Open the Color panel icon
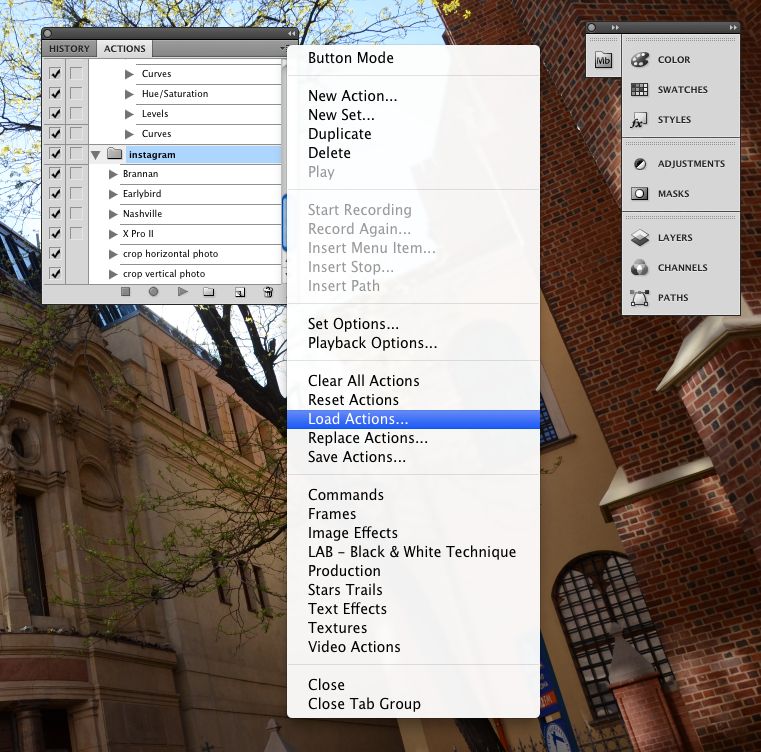Screen dimensions: 761x752 (639, 60)
